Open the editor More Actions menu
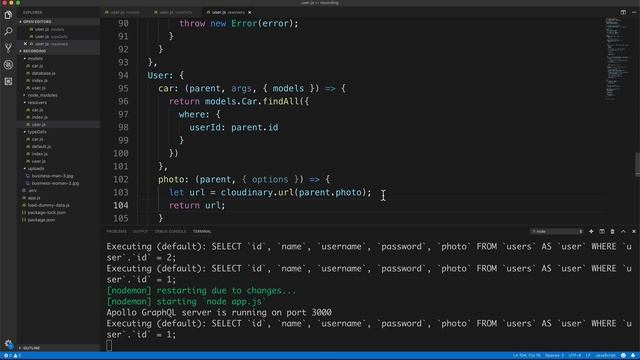This screenshot has width=640, height=360. coord(633,12)
